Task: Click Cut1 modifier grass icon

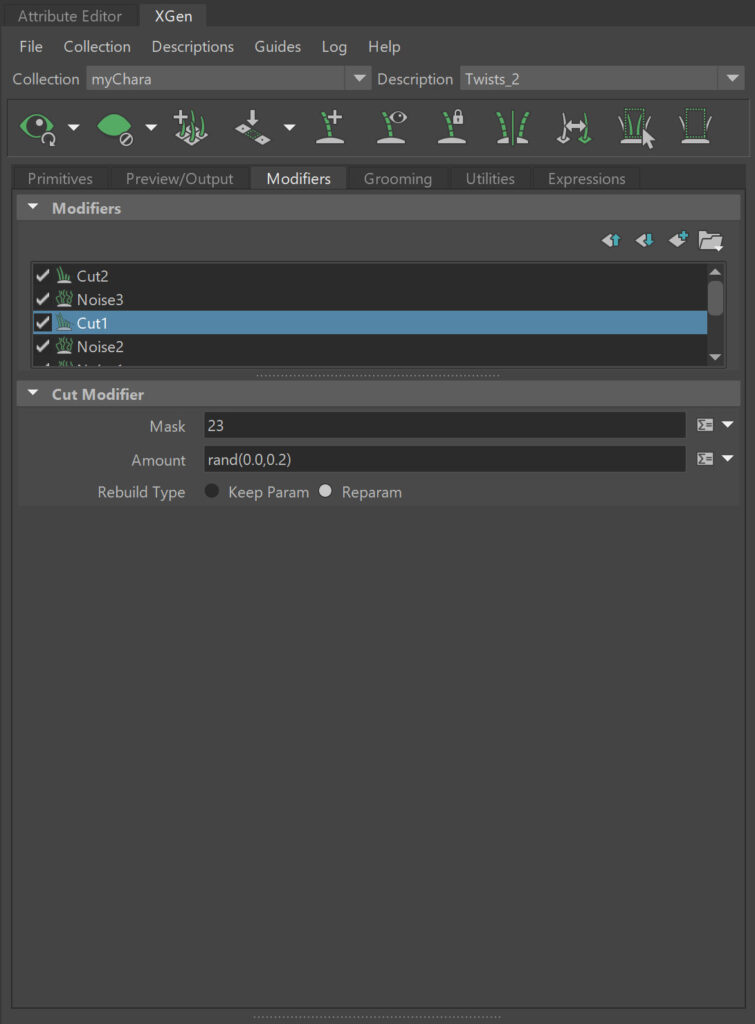Action: point(64,323)
